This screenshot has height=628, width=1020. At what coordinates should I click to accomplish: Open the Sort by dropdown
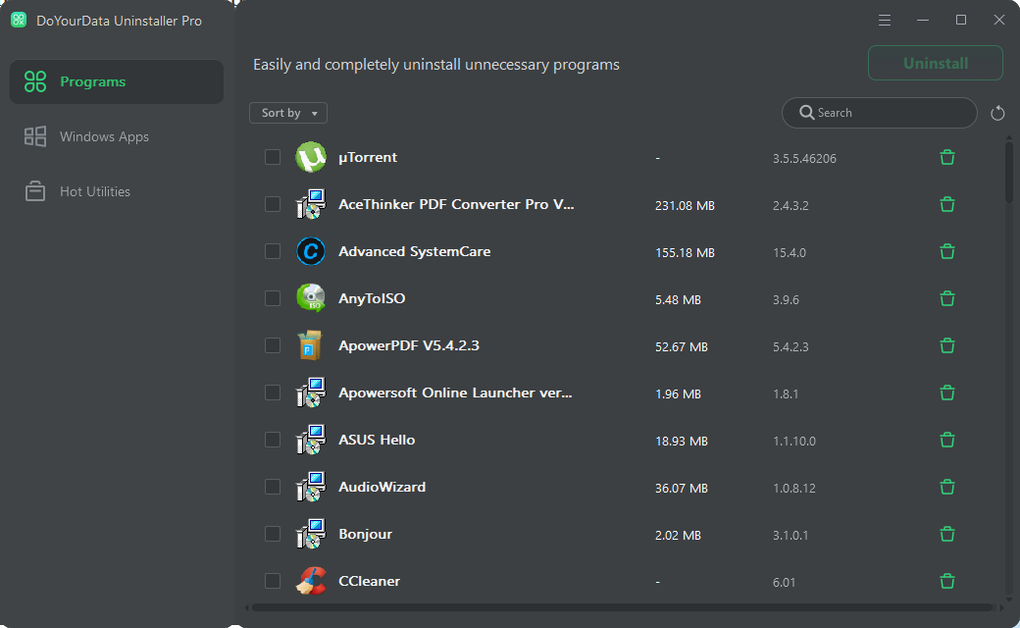click(288, 113)
